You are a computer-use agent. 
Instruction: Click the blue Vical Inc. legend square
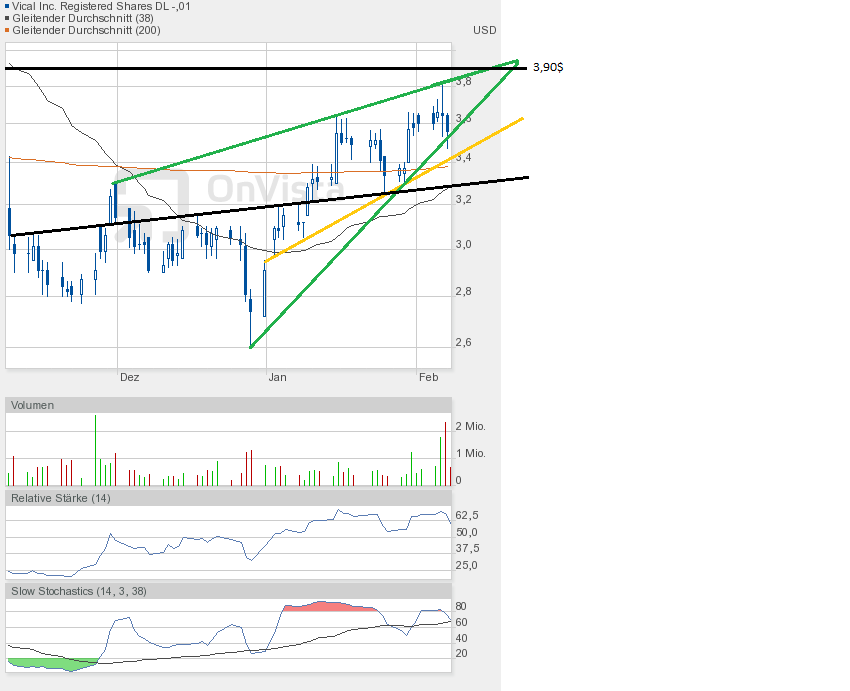click(x=8, y=6)
